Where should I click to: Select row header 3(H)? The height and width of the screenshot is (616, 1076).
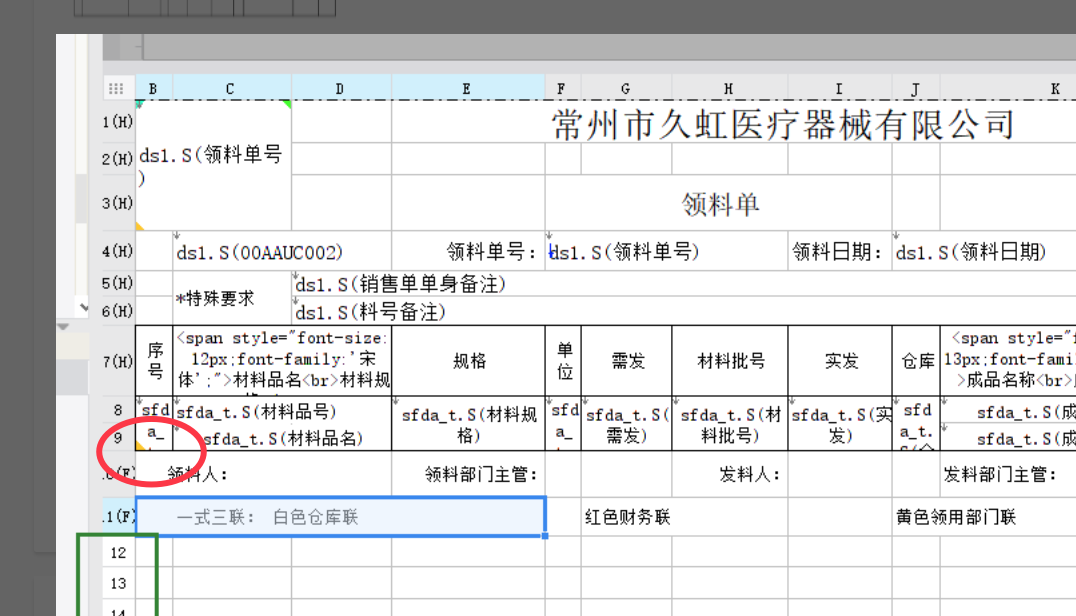click(x=118, y=203)
